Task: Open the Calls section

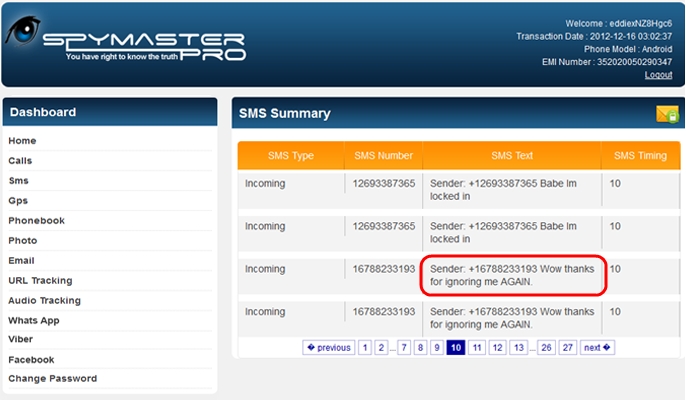Action: click(x=20, y=160)
